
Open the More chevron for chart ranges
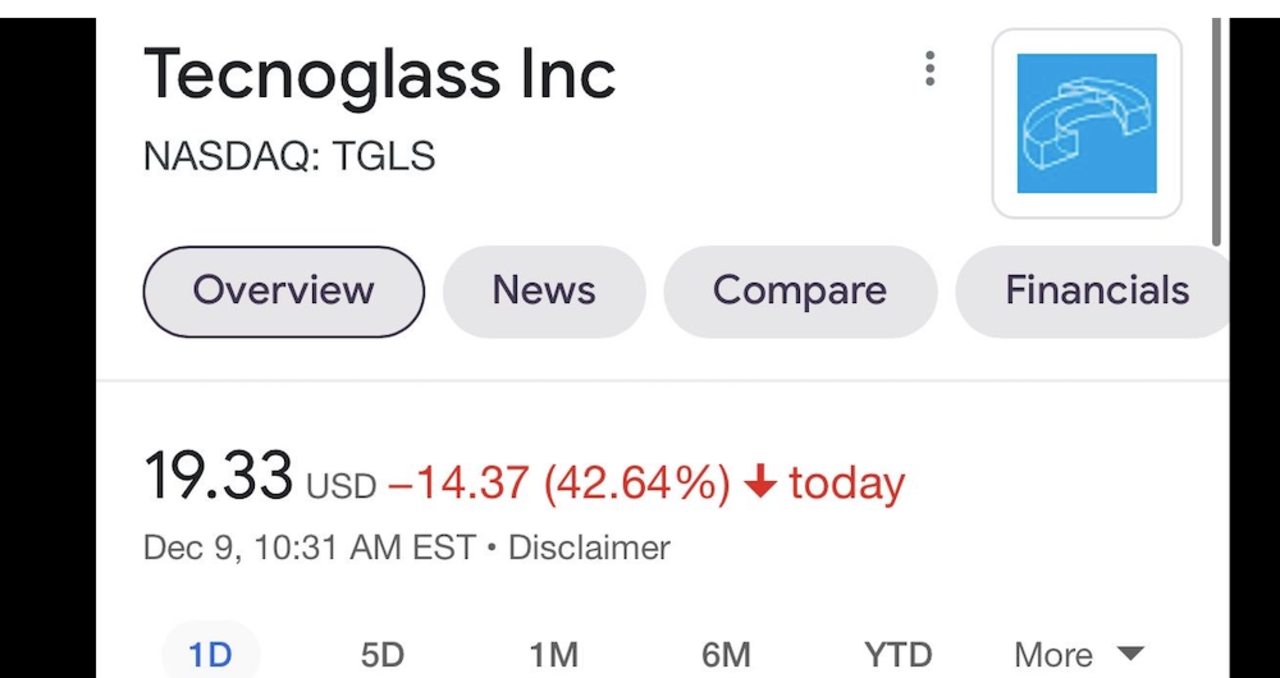coord(1130,654)
